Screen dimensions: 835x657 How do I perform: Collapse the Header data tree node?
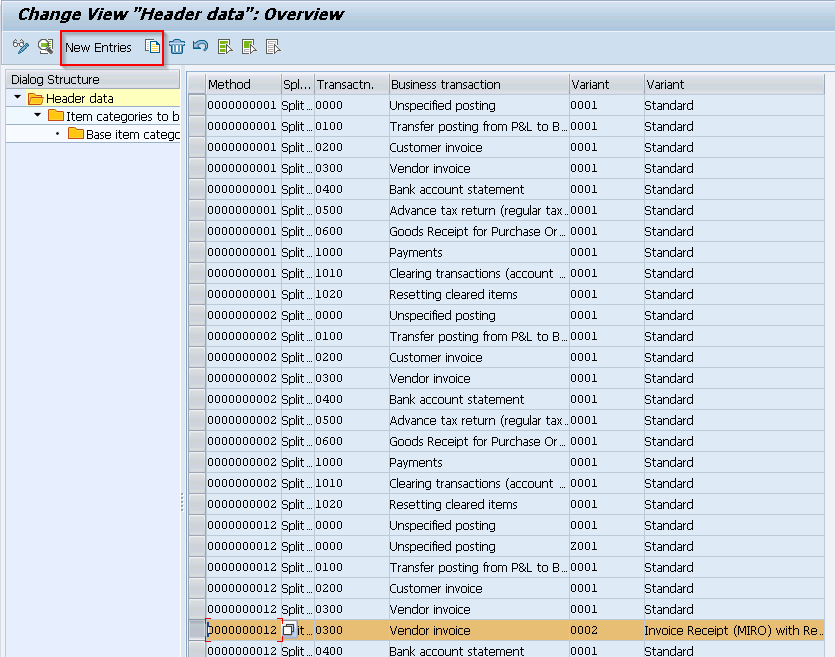pyautogui.click(x=18, y=97)
